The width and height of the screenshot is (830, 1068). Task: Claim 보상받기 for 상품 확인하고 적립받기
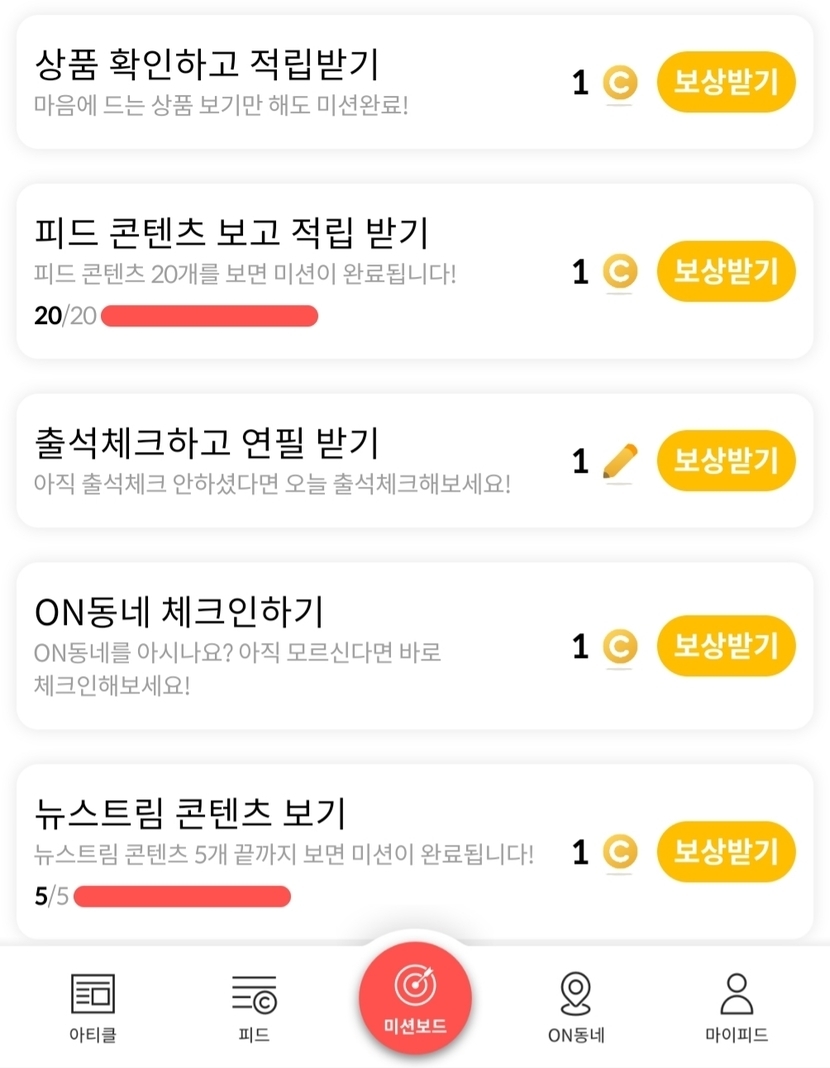(x=726, y=83)
